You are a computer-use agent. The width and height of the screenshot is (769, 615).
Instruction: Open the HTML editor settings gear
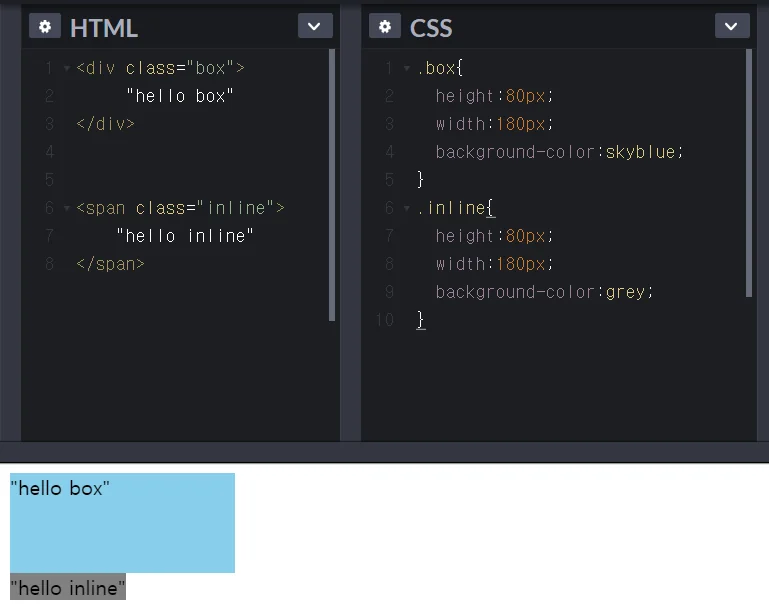coord(44,26)
